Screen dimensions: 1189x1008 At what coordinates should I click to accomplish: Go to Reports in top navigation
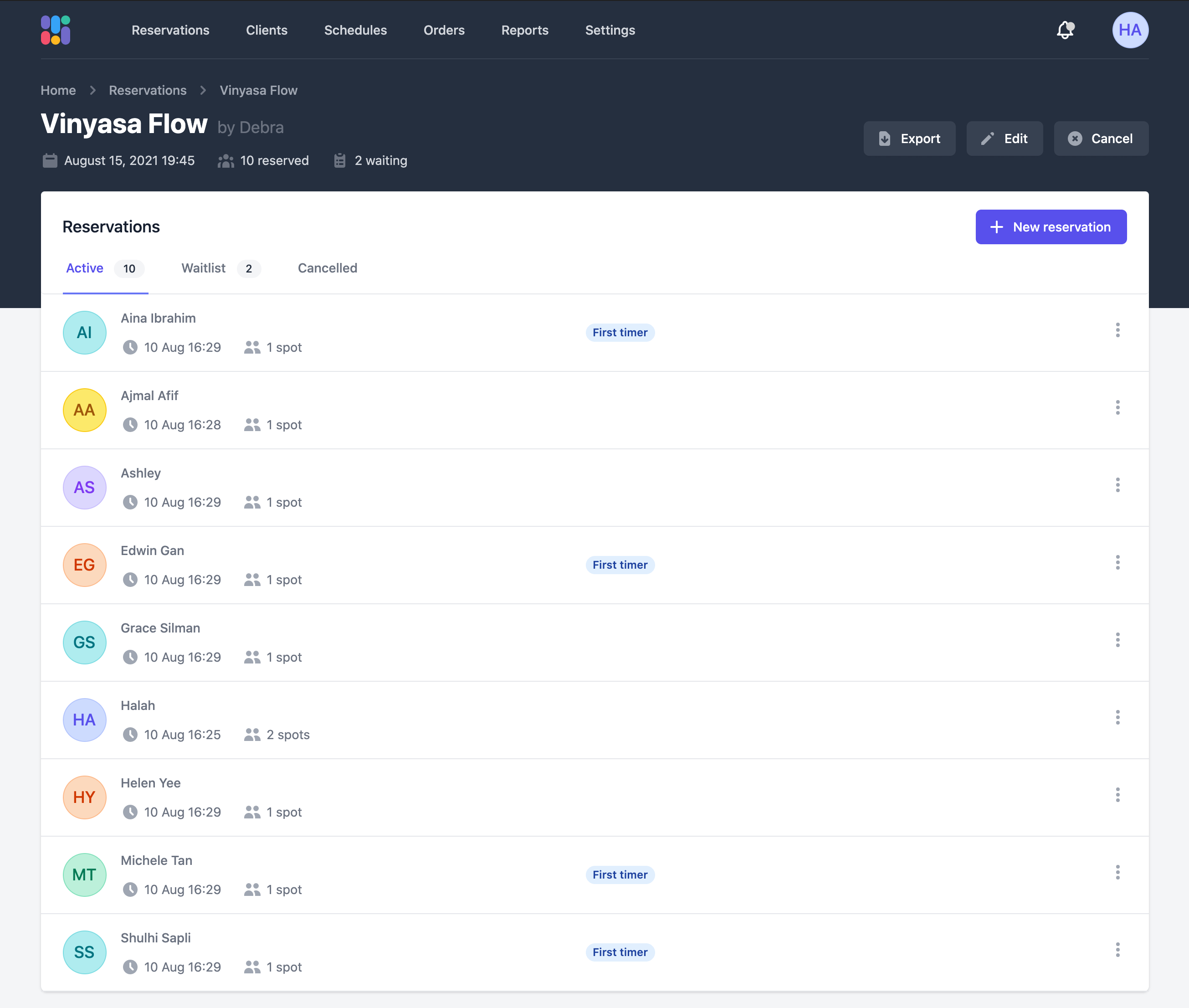pyautogui.click(x=524, y=30)
